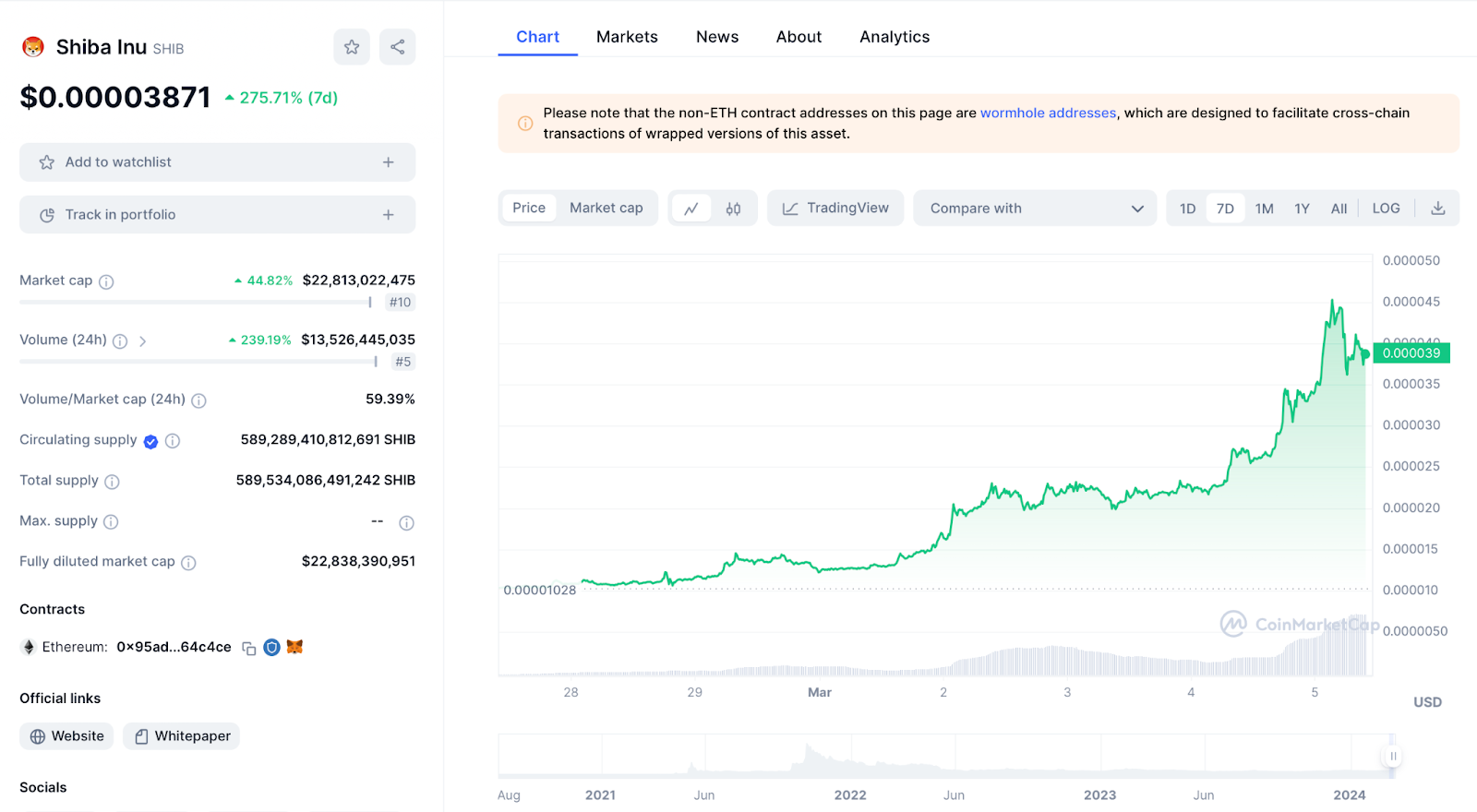The width and height of the screenshot is (1477, 812).
Task: Click the globe icon on Website button
Action: (x=38, y=736)
